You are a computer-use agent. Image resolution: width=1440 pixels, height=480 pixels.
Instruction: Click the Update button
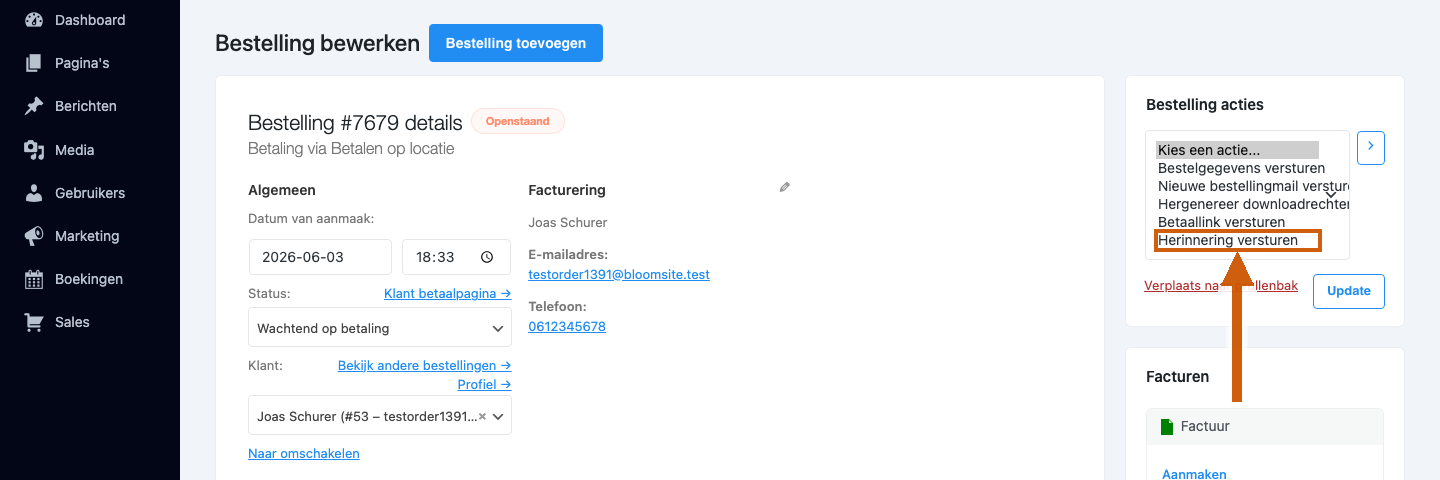1349,291
